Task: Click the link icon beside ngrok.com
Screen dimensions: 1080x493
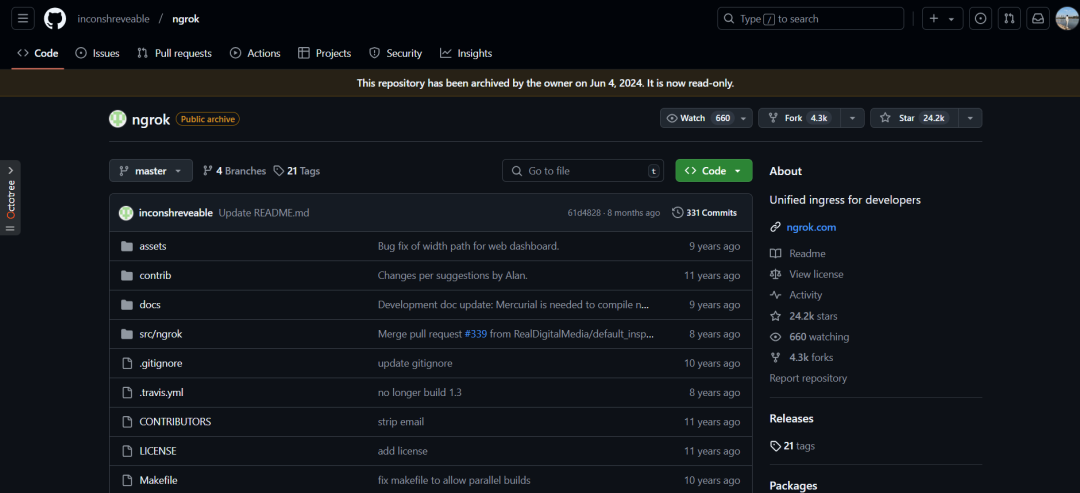Action: tap(776, 227)
